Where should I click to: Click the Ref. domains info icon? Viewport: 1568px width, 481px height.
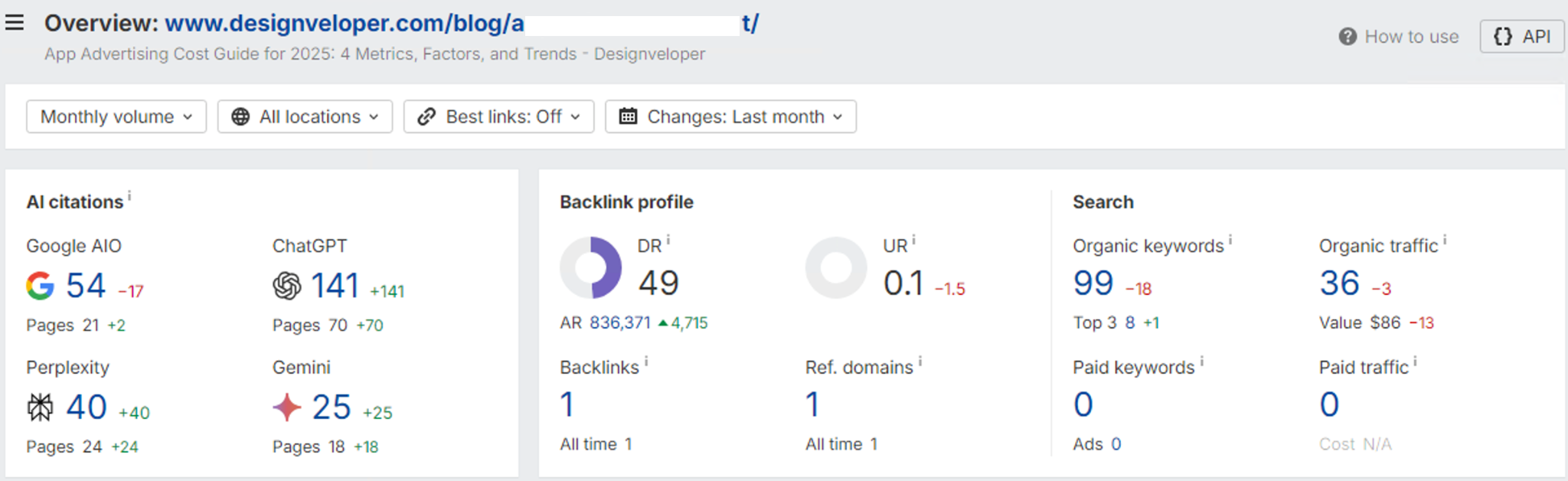tap(920, 362)
